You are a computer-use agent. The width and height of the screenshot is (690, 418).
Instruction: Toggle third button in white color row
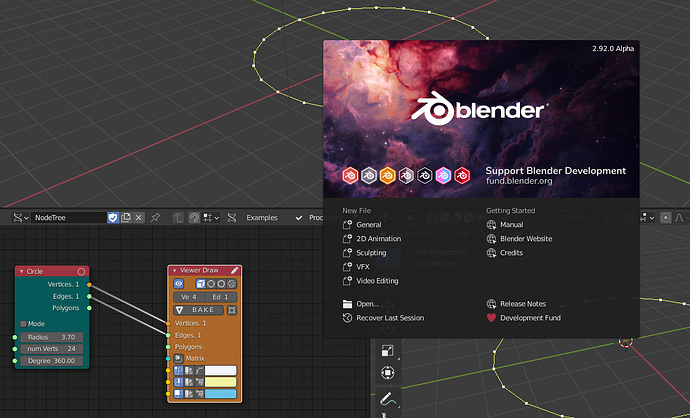tap(199, 370)
